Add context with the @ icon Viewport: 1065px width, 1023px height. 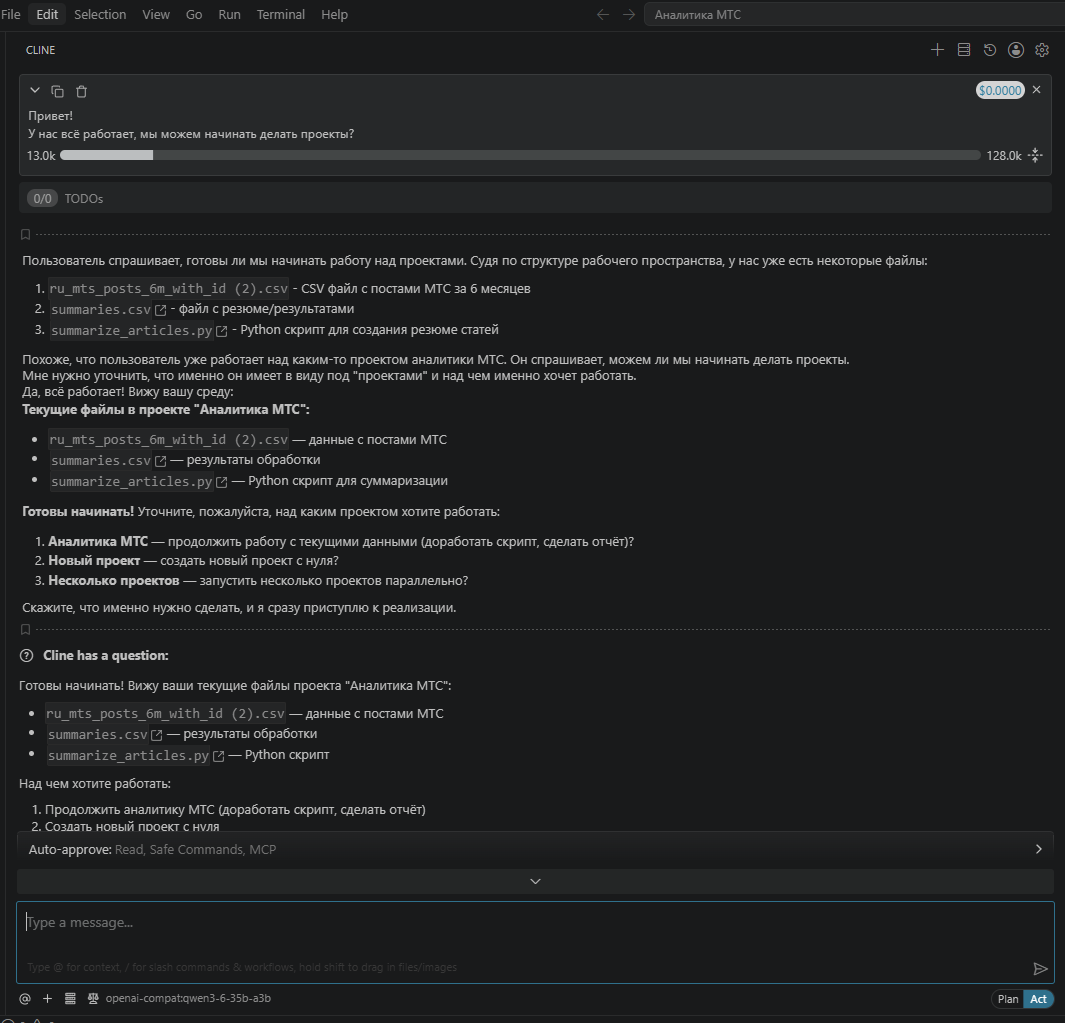point(25,999)
